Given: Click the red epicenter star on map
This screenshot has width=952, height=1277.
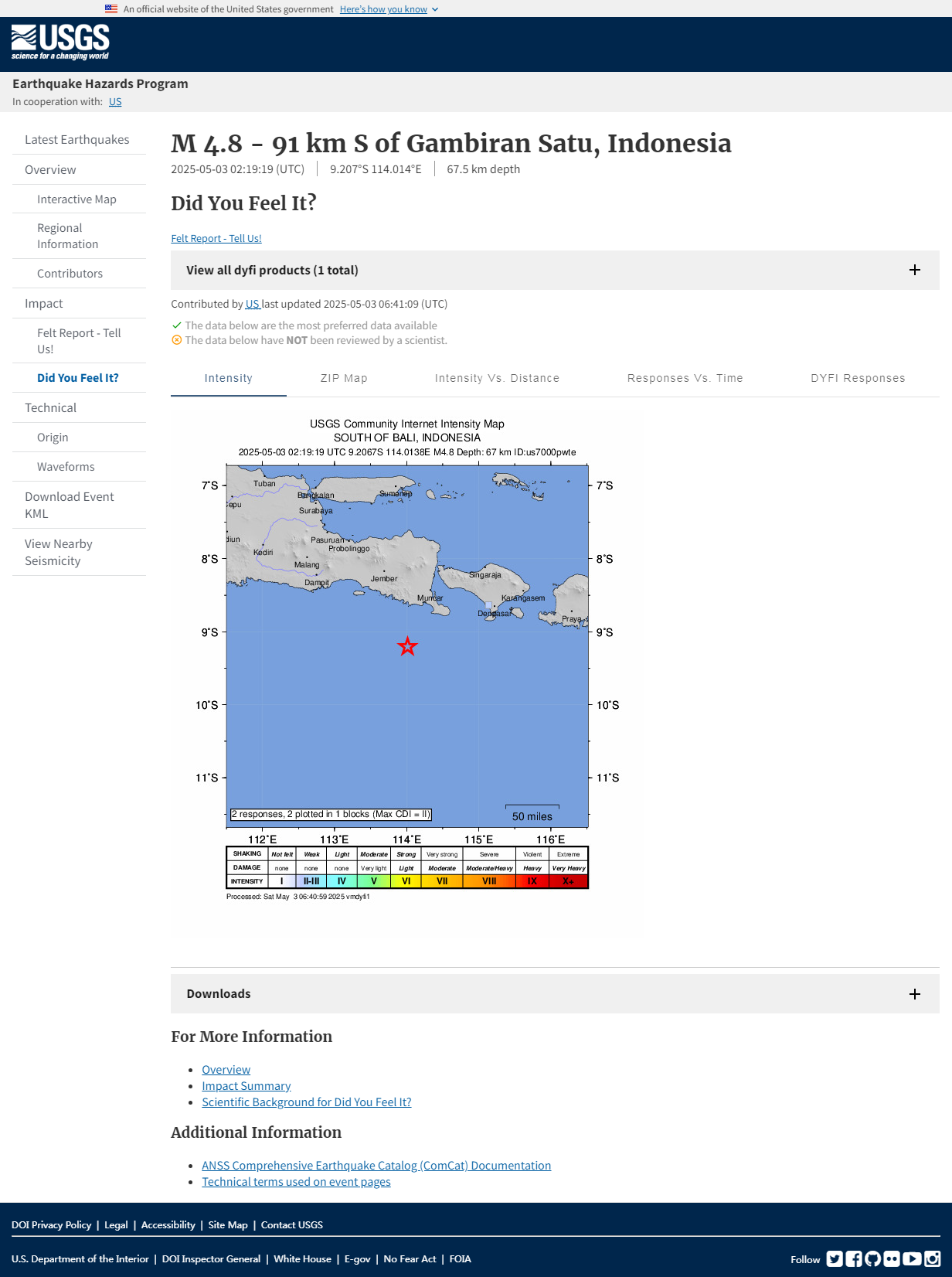Looking at the screenshot, I should click(407, 646).
